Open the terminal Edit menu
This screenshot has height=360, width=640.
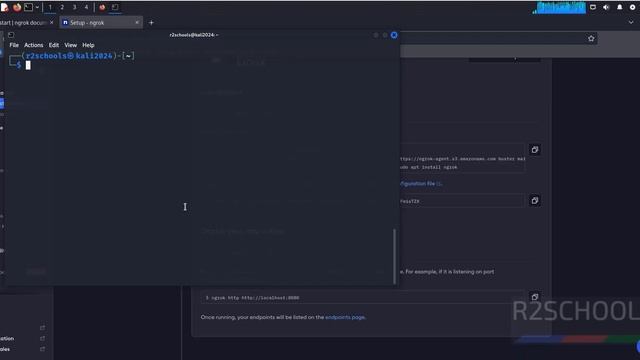coord(54,45)
